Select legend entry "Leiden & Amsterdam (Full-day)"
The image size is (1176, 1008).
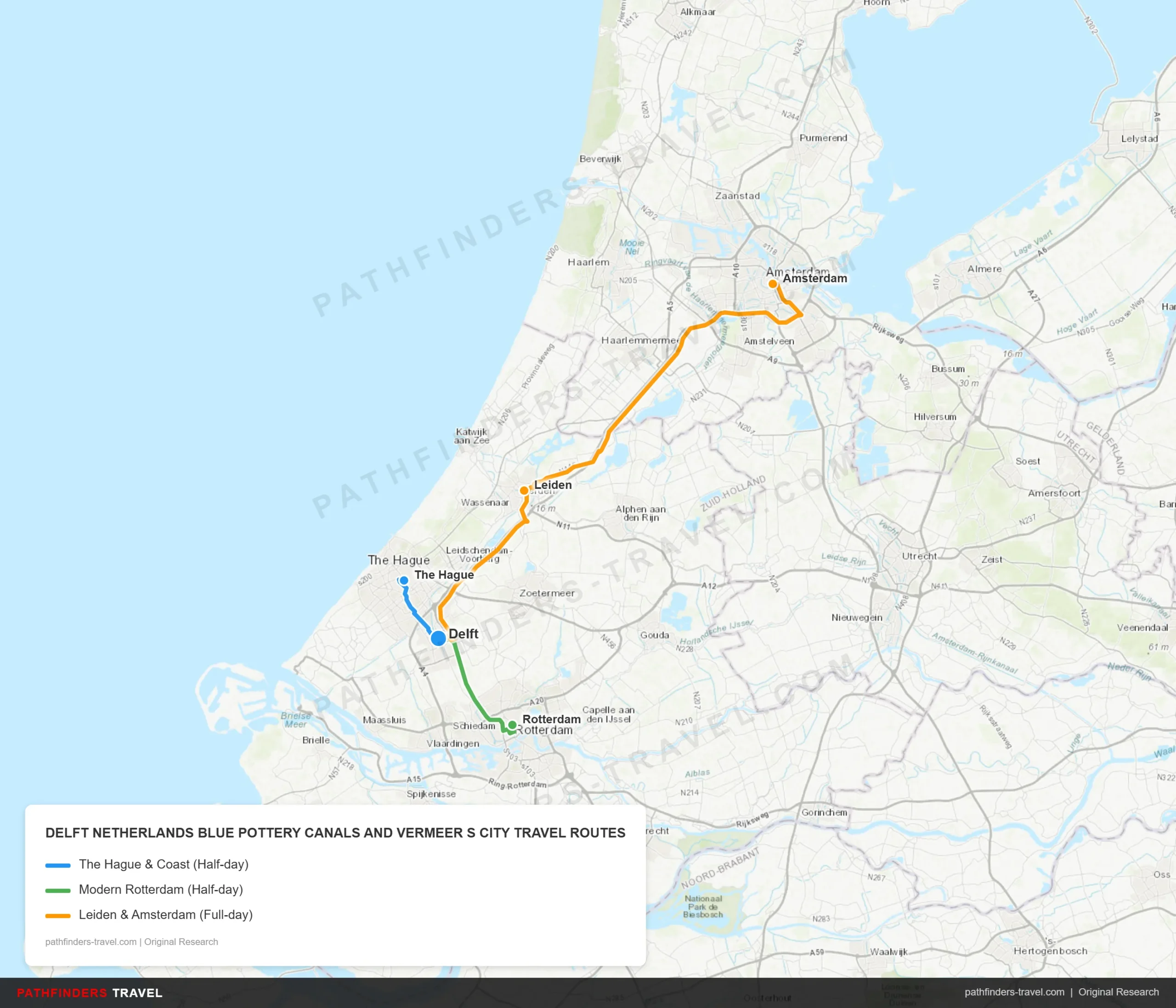pyautogui.click(x=166, y=914)
